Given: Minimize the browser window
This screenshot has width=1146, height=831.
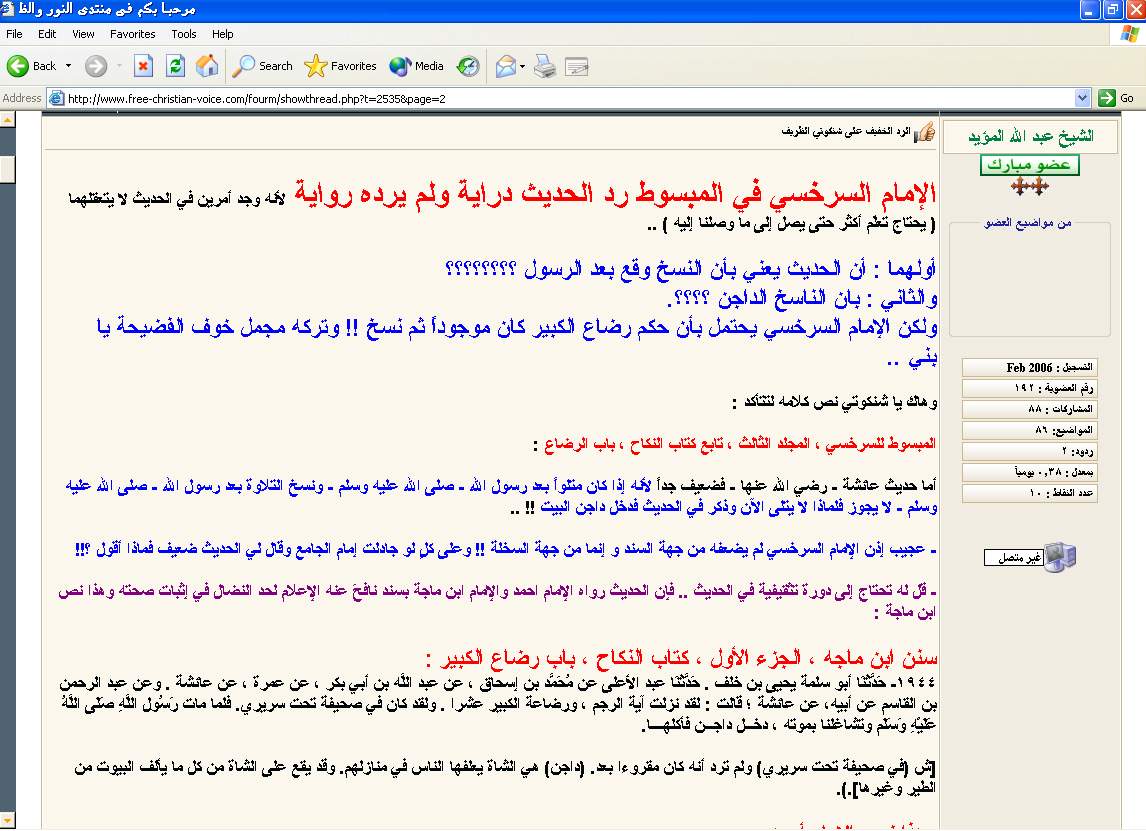Looking at the screenshot, I should 1090,10.
